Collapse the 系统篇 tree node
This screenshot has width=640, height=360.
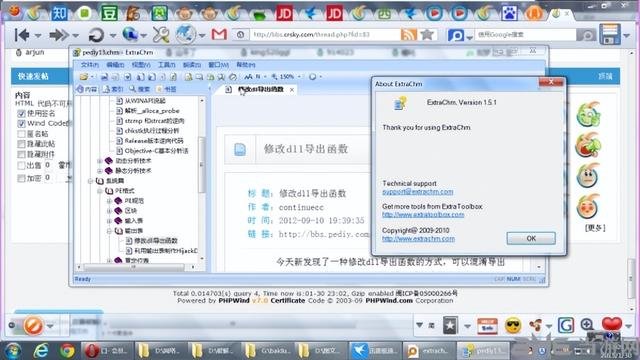tap(90, 181)
